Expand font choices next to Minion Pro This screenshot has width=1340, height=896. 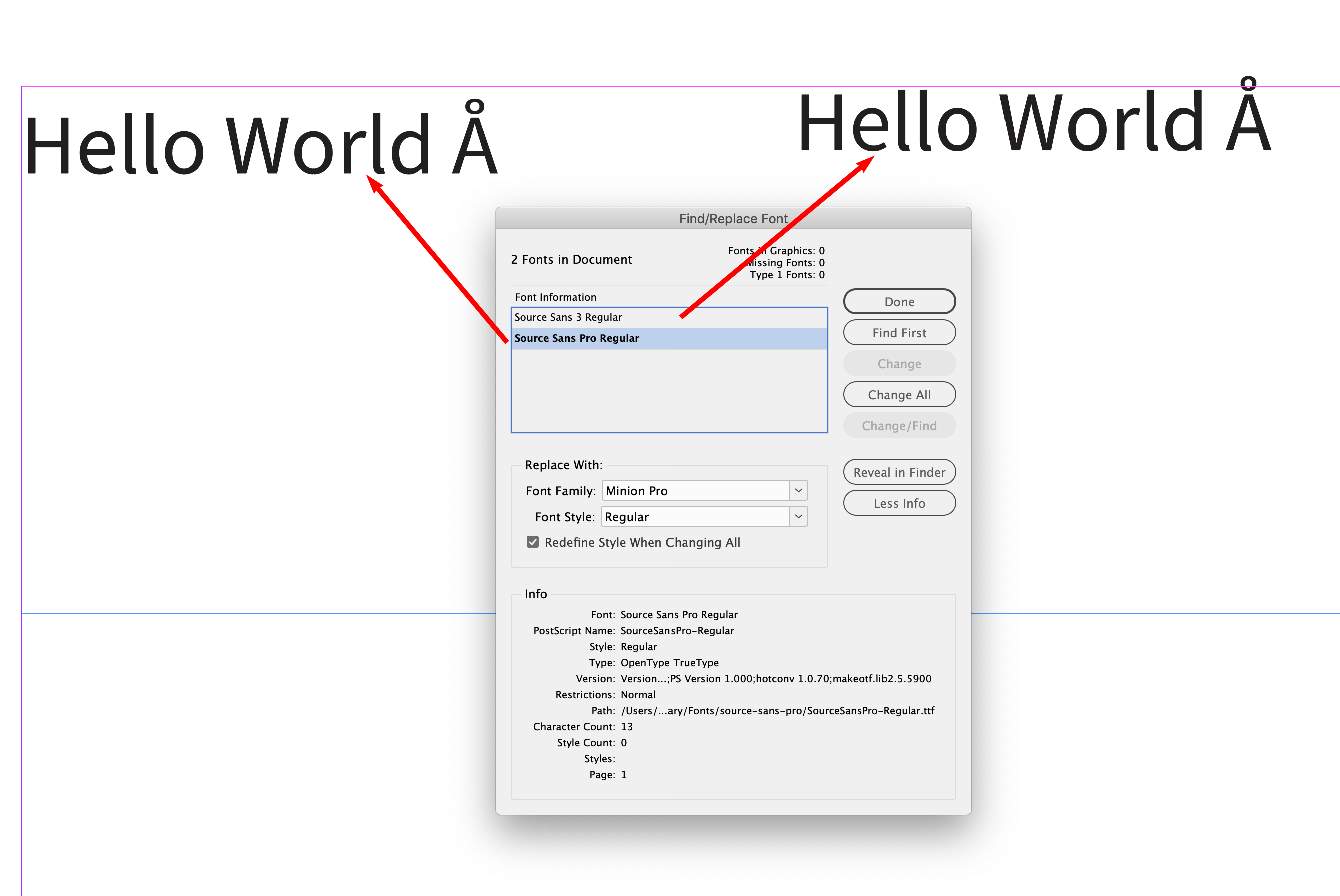(x=798, y=490)
